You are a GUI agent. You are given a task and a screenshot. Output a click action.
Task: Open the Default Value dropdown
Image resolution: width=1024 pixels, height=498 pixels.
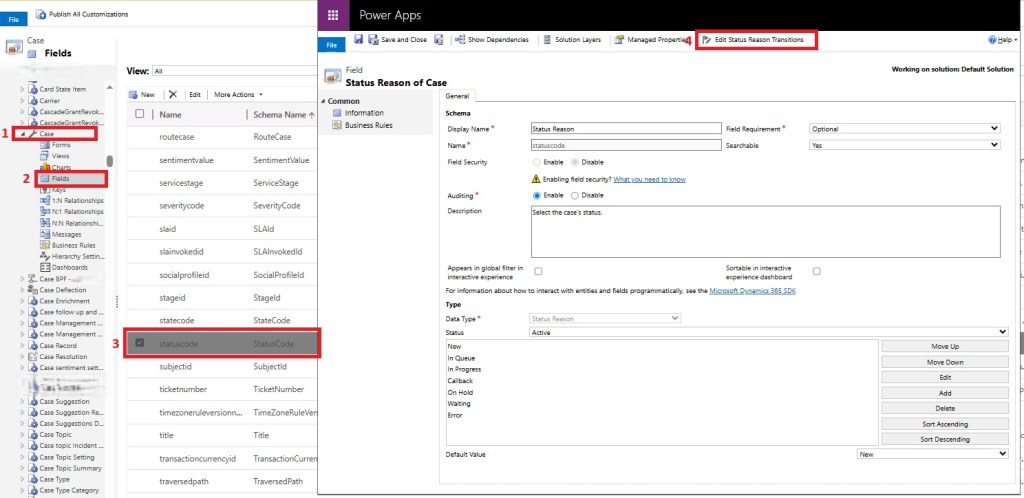point(933,453)
